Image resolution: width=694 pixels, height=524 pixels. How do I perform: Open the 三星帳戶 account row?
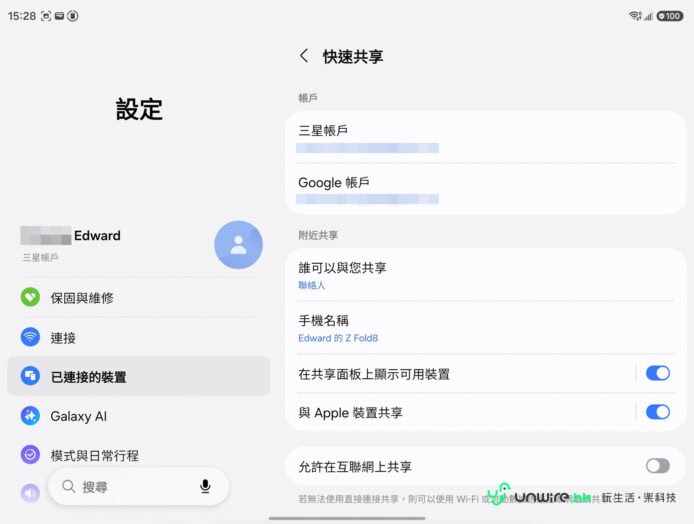pos(486,137)
